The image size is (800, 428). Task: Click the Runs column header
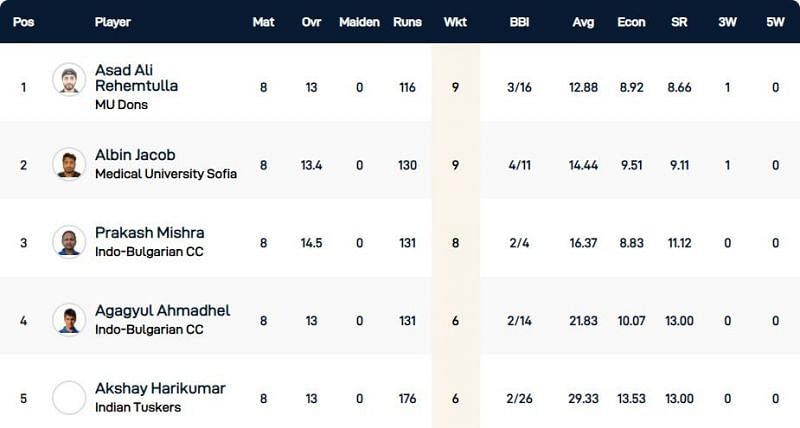tap(407, 22)
